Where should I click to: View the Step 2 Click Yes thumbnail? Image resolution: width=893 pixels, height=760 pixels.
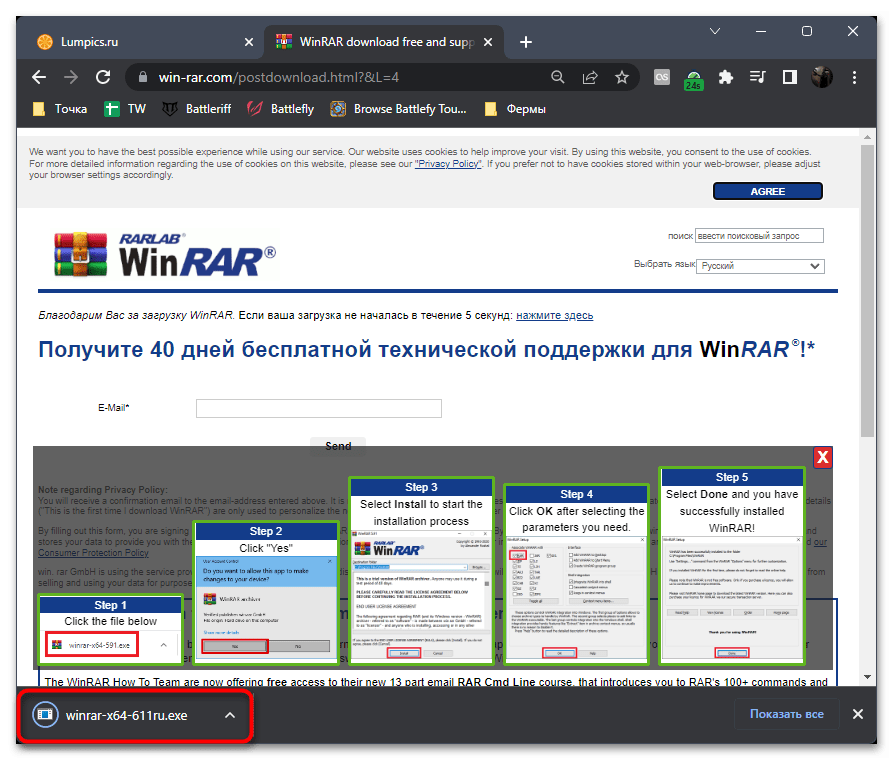266,593
